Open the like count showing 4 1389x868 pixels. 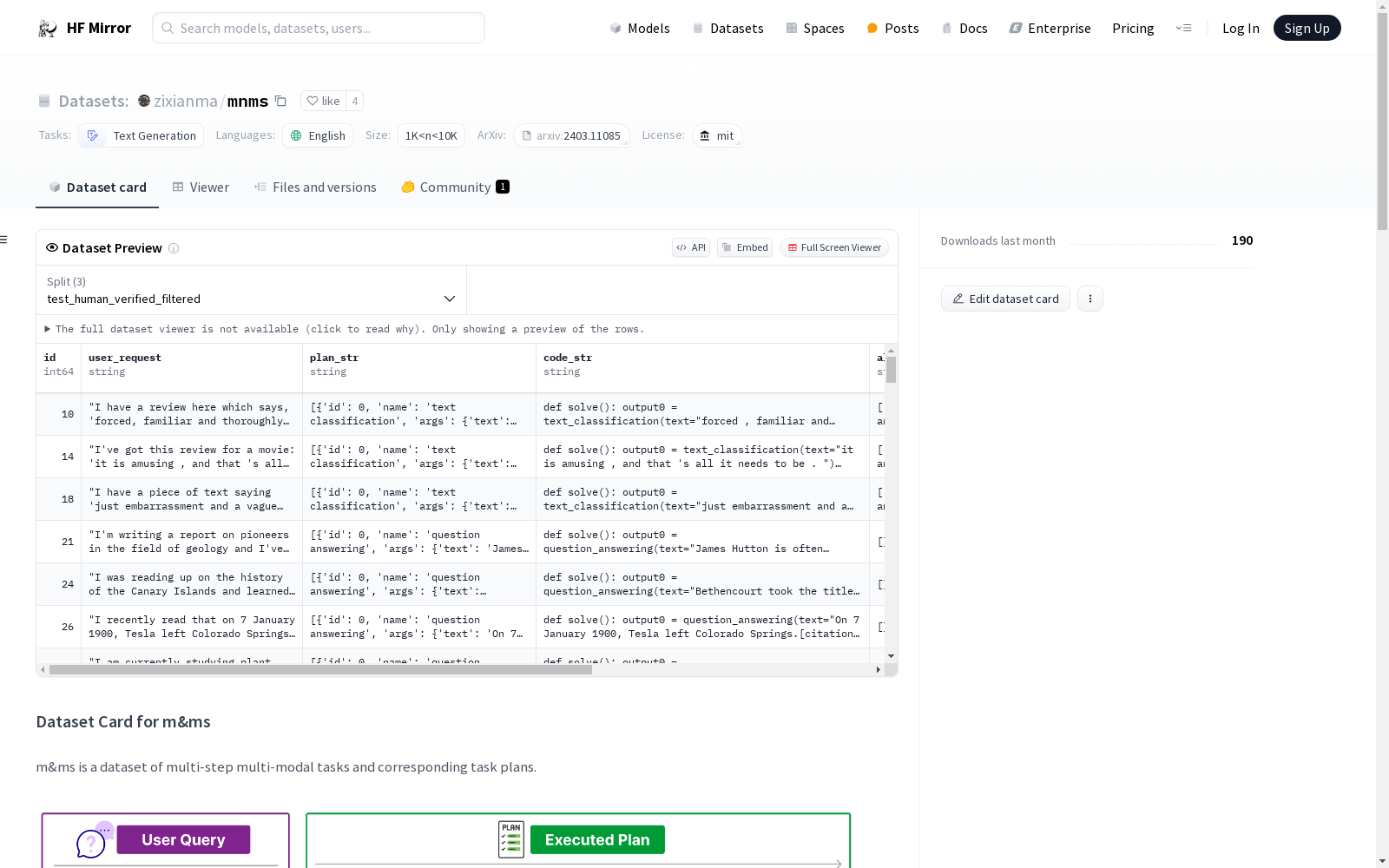click(x=354, y=101)
